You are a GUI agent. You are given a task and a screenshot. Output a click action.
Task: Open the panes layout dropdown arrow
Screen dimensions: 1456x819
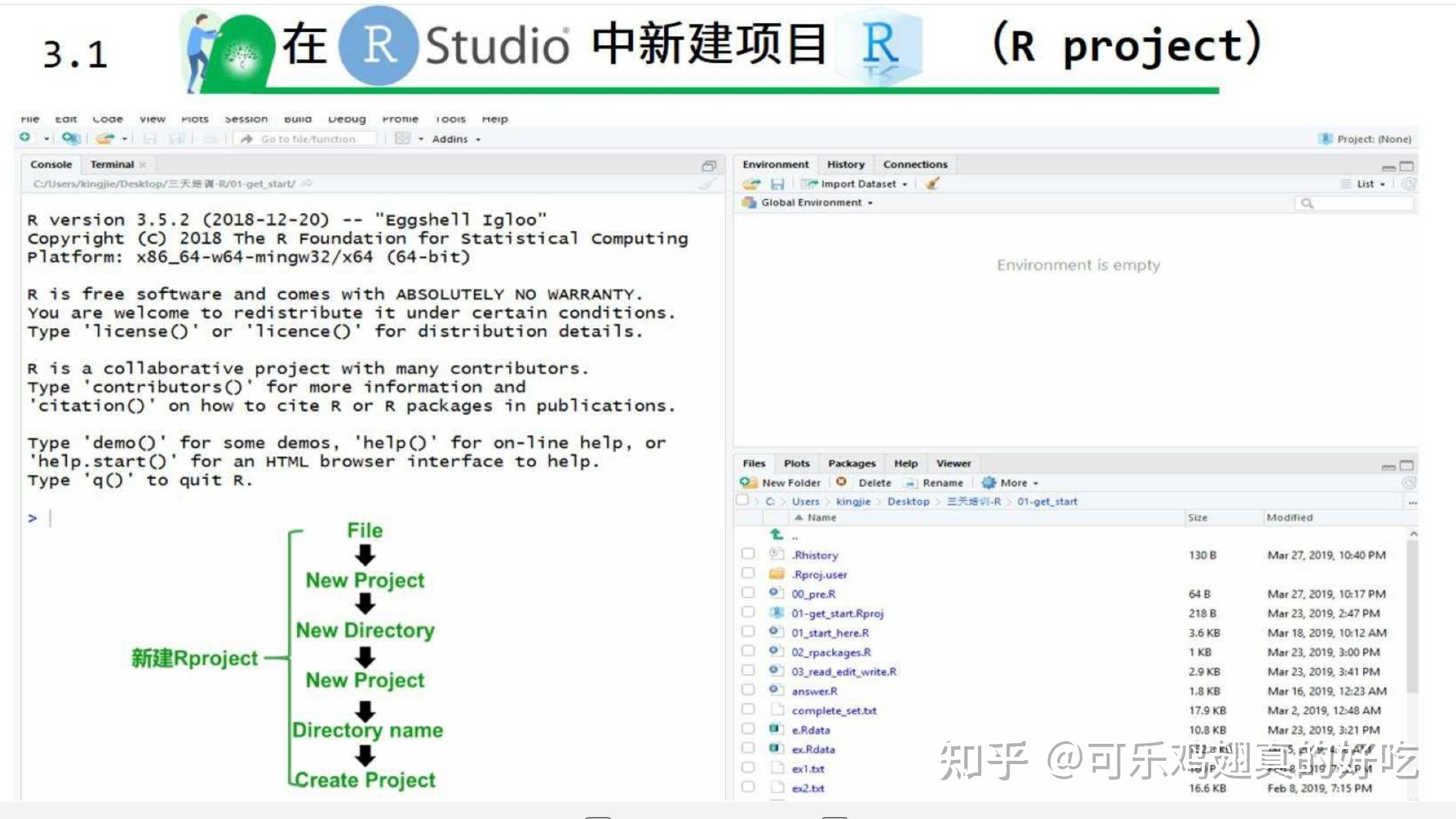point(420,139)
